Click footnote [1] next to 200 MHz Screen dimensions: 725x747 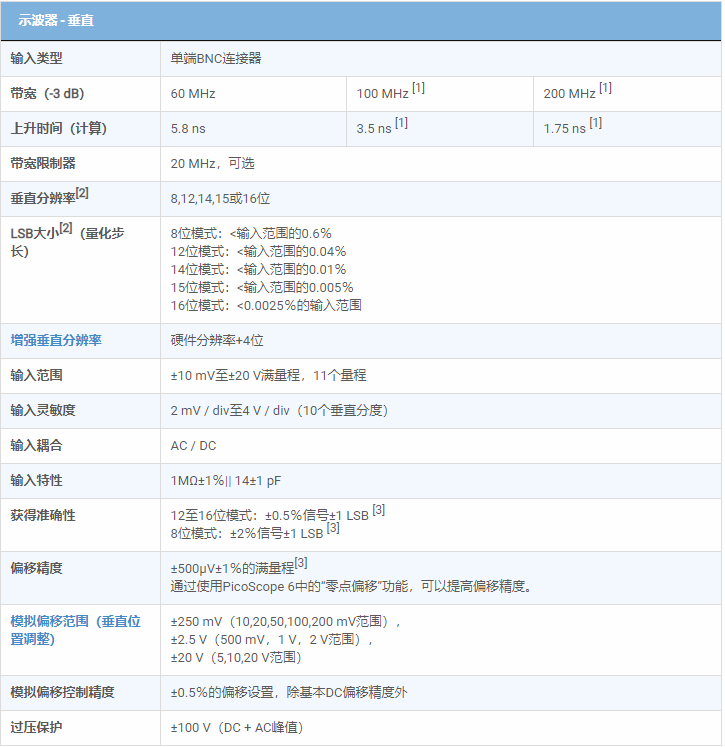pos(605,89)
